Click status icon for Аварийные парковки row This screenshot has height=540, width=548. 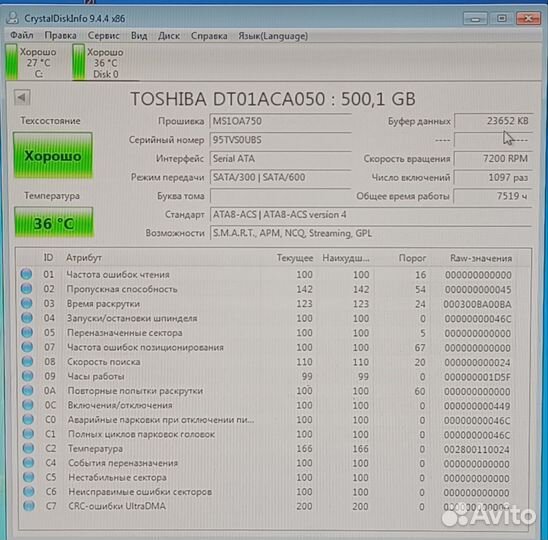[x=28, y=419]
